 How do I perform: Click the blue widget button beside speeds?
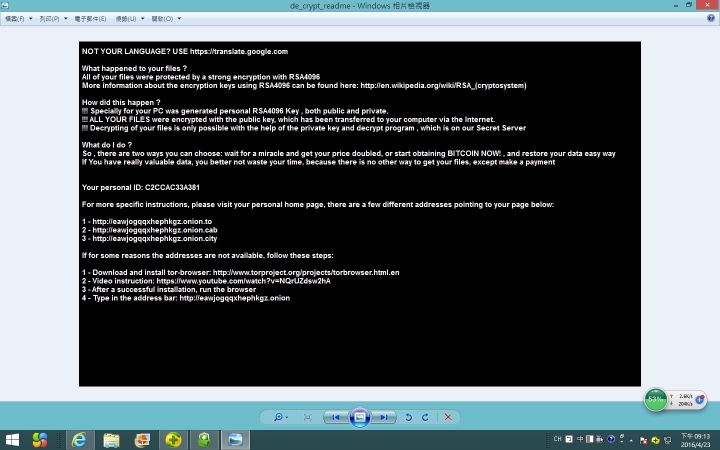tap(699, 399)
